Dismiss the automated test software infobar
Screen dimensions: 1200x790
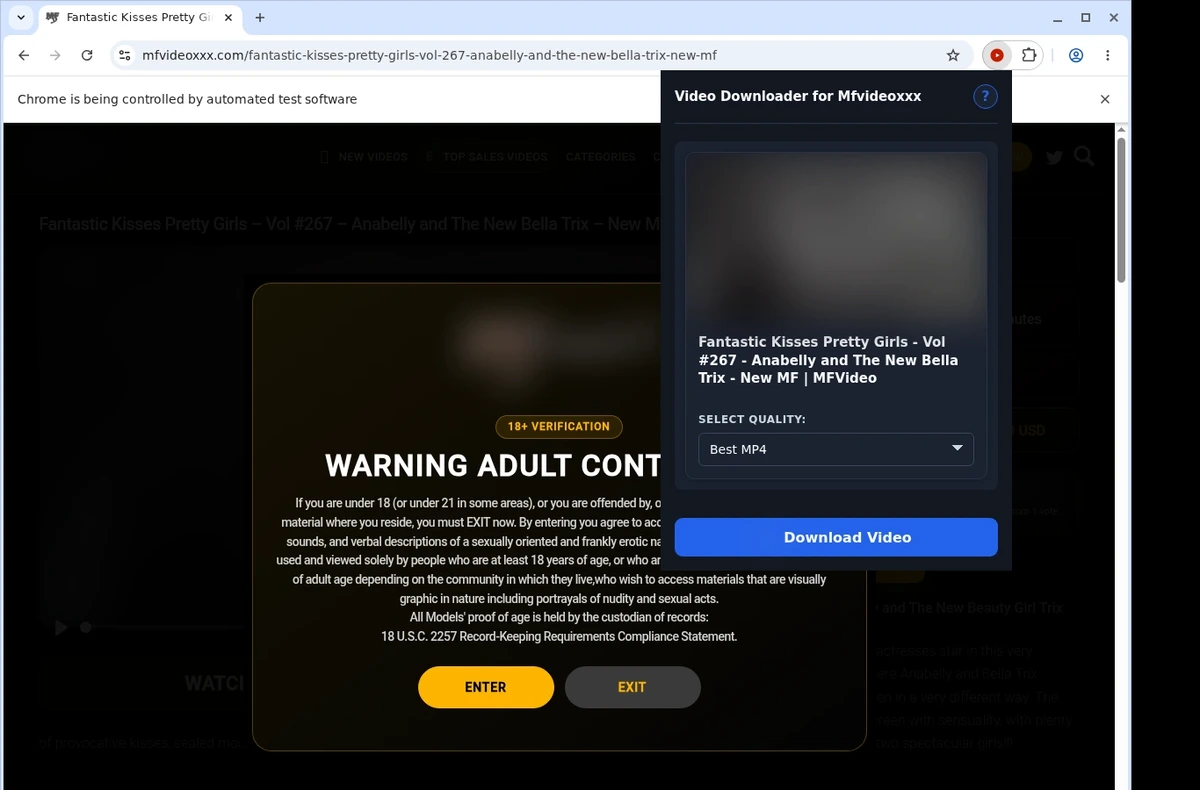[1105, 99]
